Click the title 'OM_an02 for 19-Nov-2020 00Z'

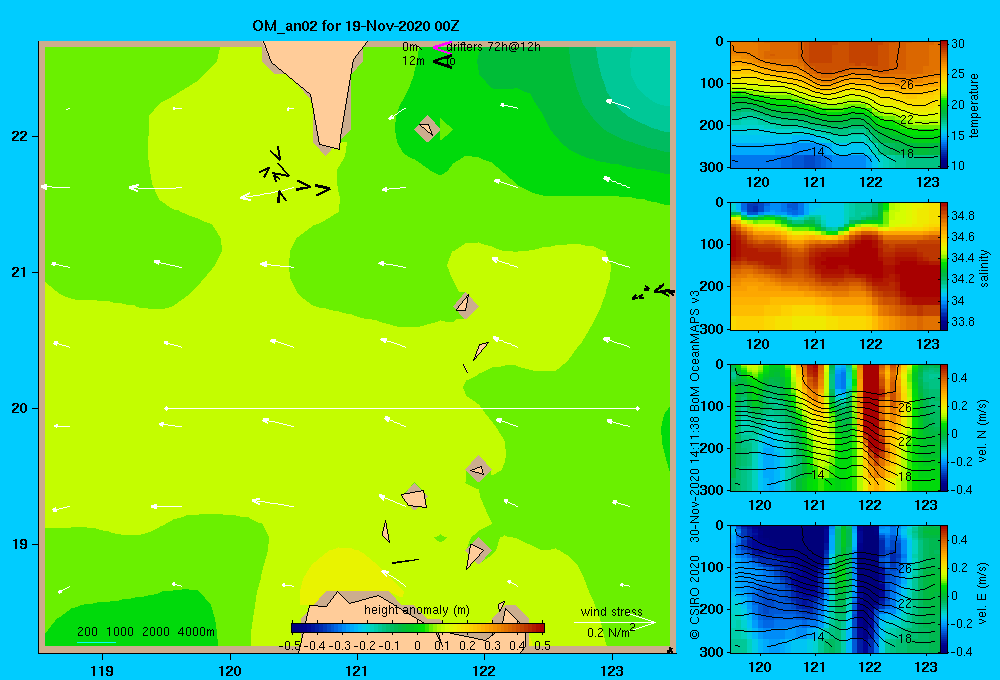(356, 26)
